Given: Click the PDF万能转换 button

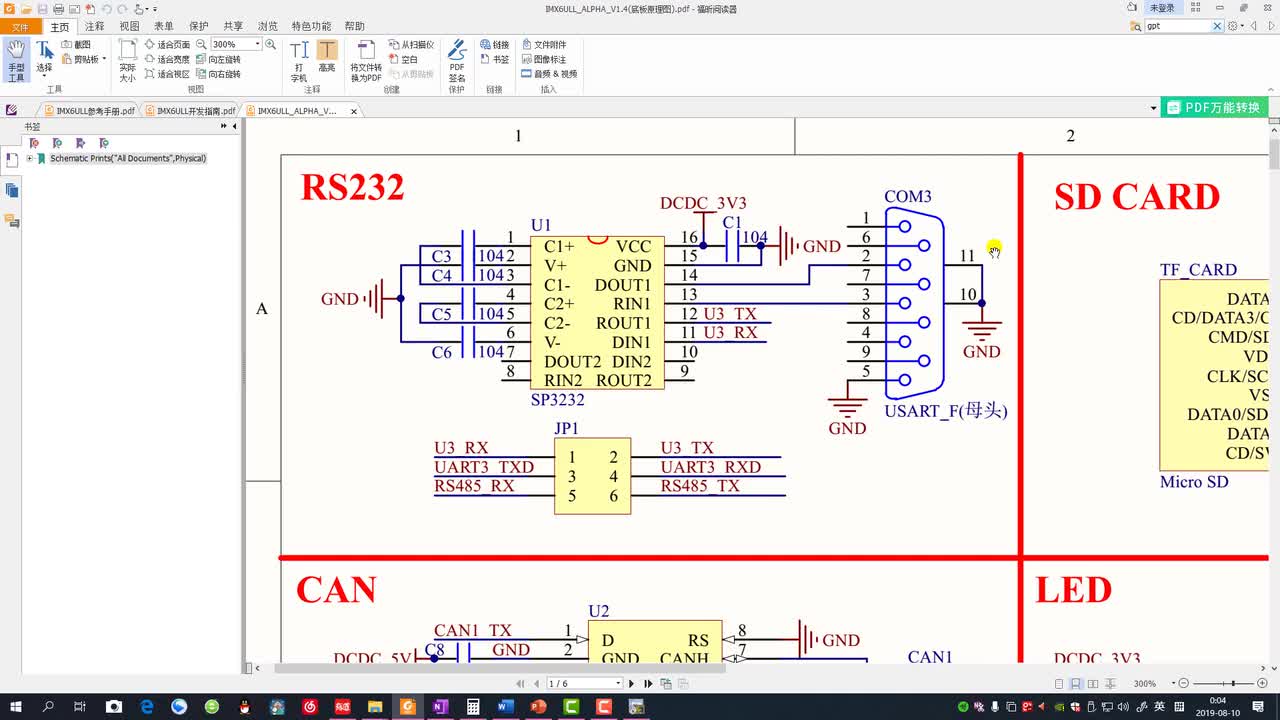Looking at the screenshot, I should tap(1215, 108).
